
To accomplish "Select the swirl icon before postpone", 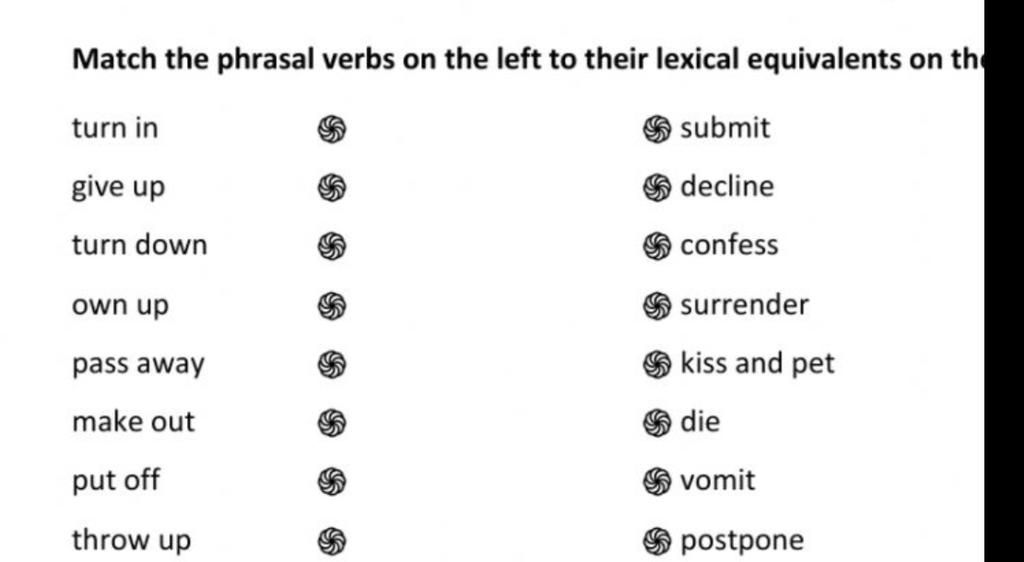I will click(x=657, y=542).
